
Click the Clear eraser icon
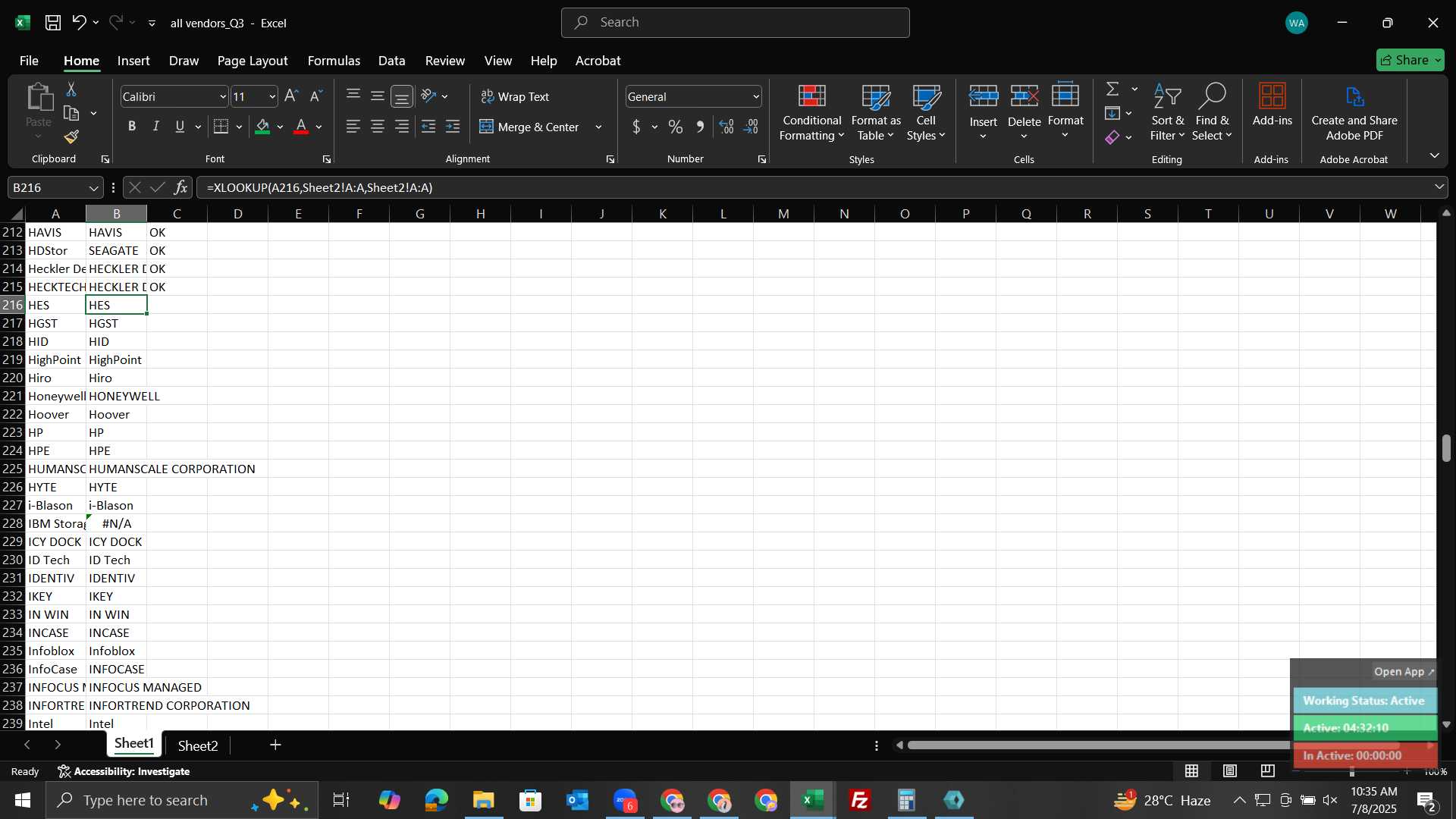1112,137
